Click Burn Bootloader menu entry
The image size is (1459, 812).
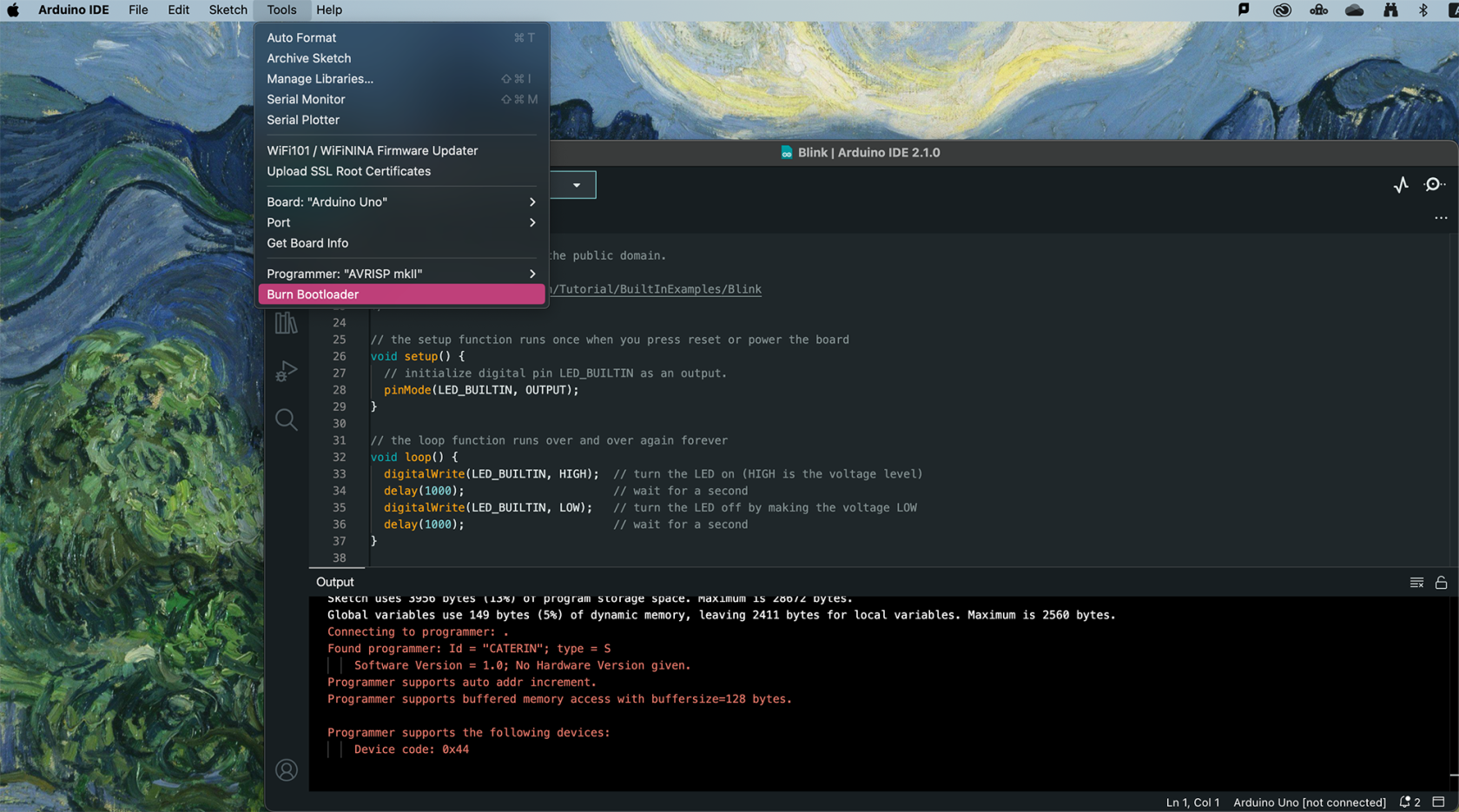point(401,294)
